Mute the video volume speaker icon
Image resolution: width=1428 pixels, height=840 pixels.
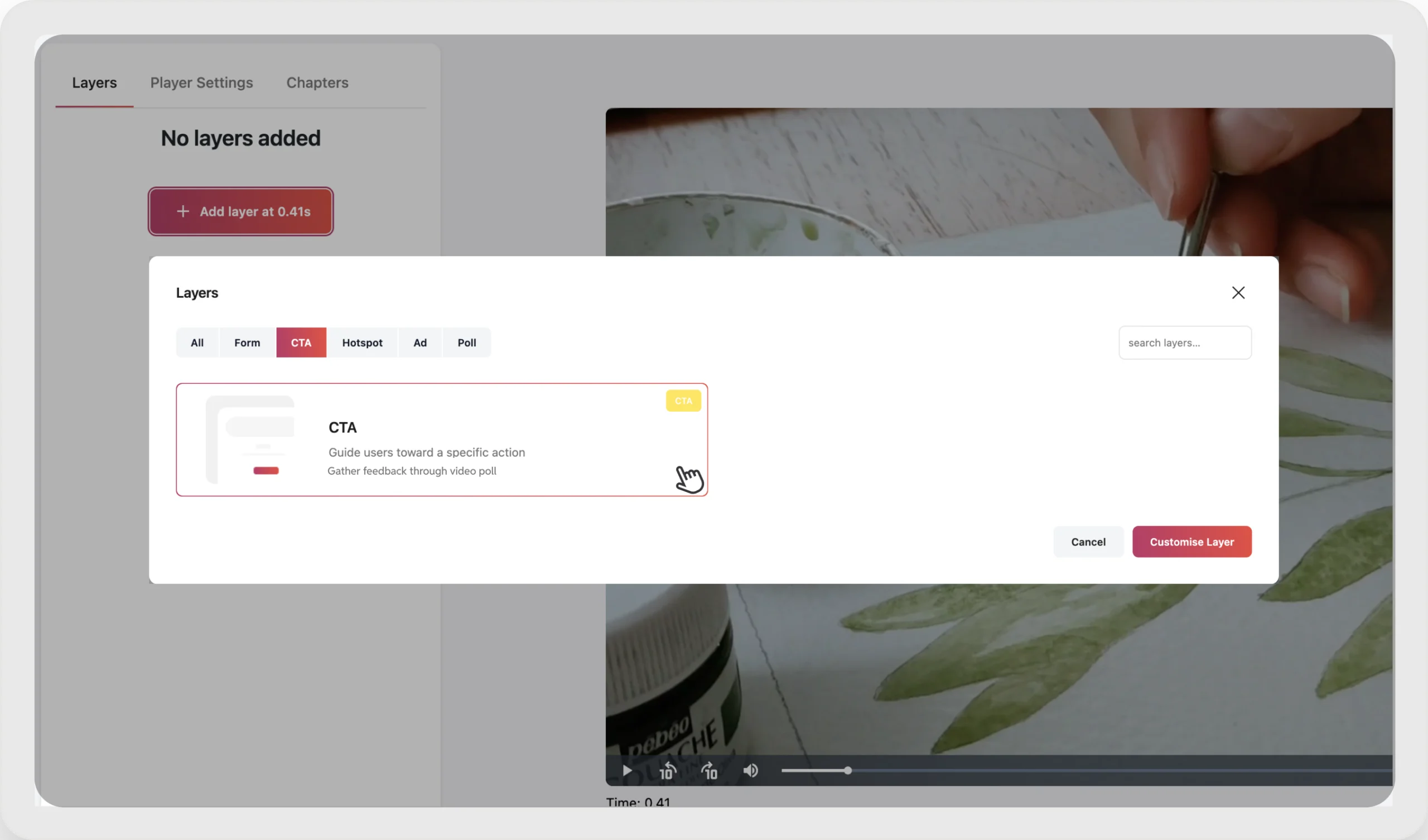(x=751, y=771)
